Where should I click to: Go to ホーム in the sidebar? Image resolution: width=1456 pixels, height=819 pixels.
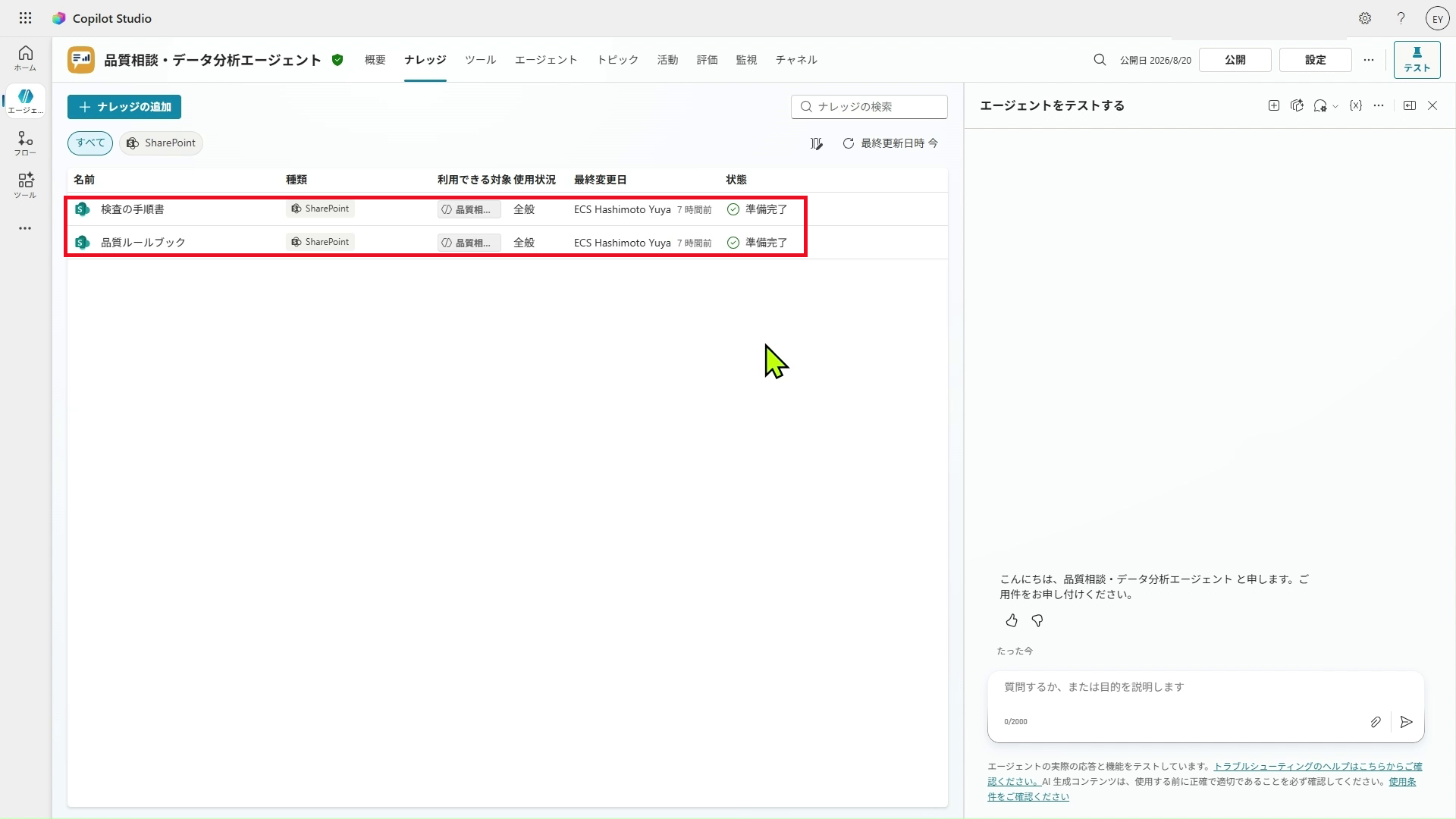[x=25, y=58]
